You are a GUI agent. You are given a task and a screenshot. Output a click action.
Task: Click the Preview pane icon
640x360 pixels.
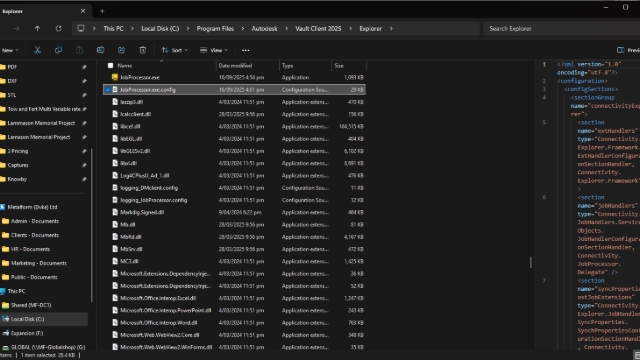[x=620, y=50]
